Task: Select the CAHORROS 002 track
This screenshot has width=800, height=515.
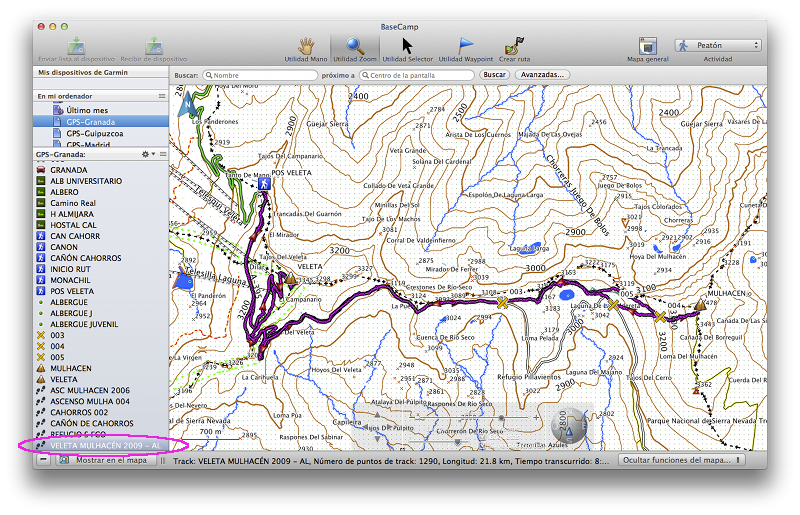Action: click(x=101, y=412)
